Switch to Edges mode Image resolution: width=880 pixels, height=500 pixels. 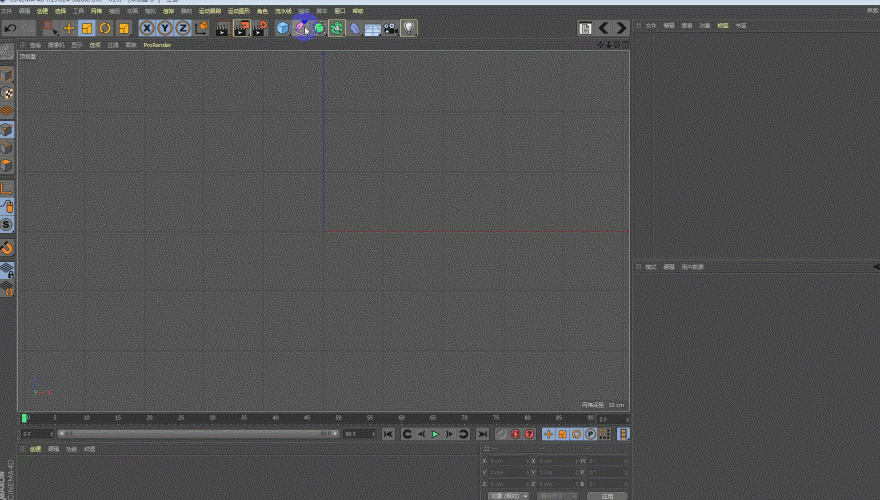[7, 148]
